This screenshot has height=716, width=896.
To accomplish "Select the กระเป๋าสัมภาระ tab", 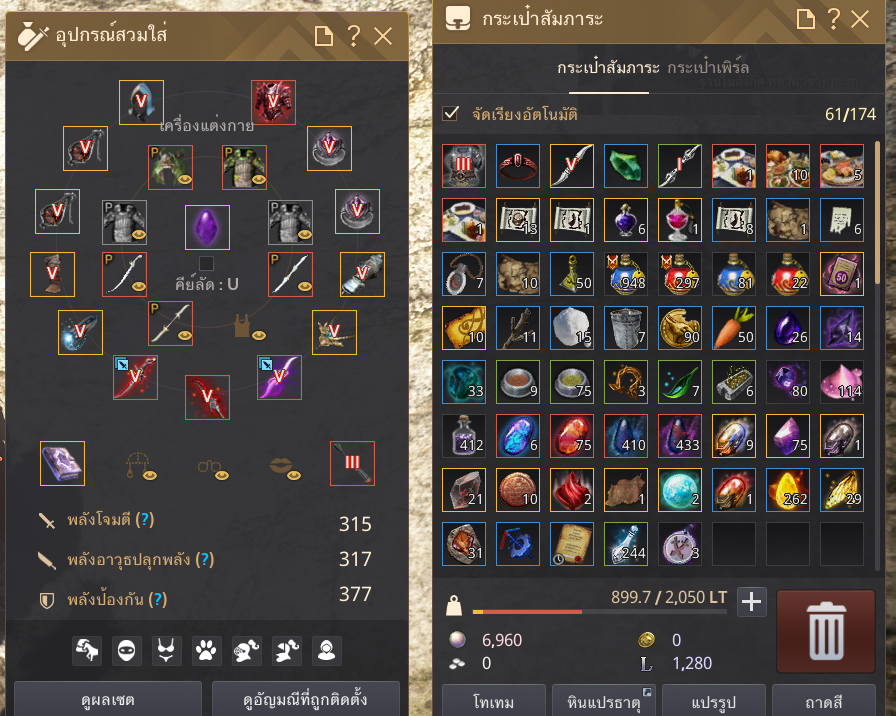I will click(609, 67).
